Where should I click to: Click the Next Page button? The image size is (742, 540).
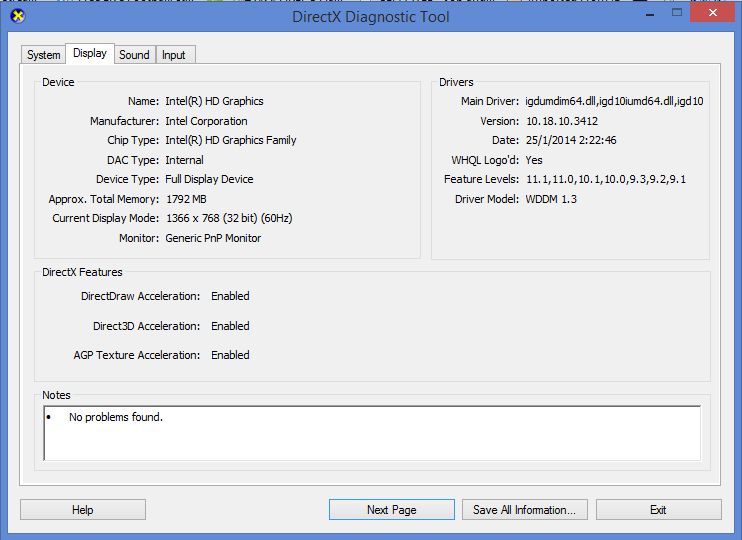(x=392, y=510)
